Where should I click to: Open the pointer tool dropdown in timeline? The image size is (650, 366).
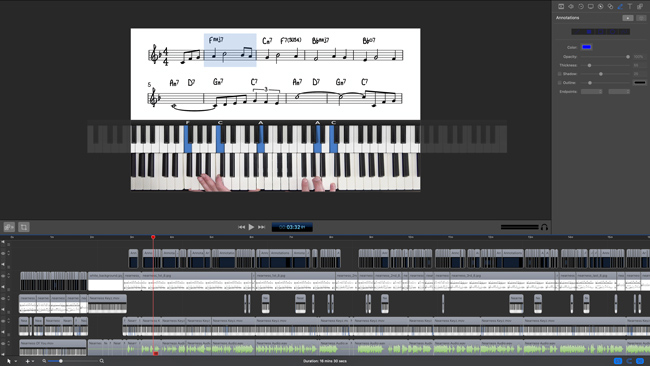coord(15,361)
